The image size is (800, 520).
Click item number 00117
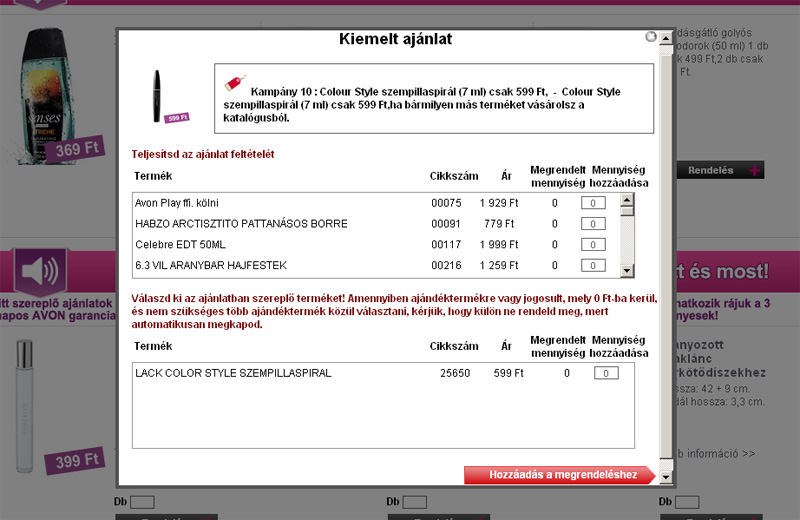[x=446, y=245]
